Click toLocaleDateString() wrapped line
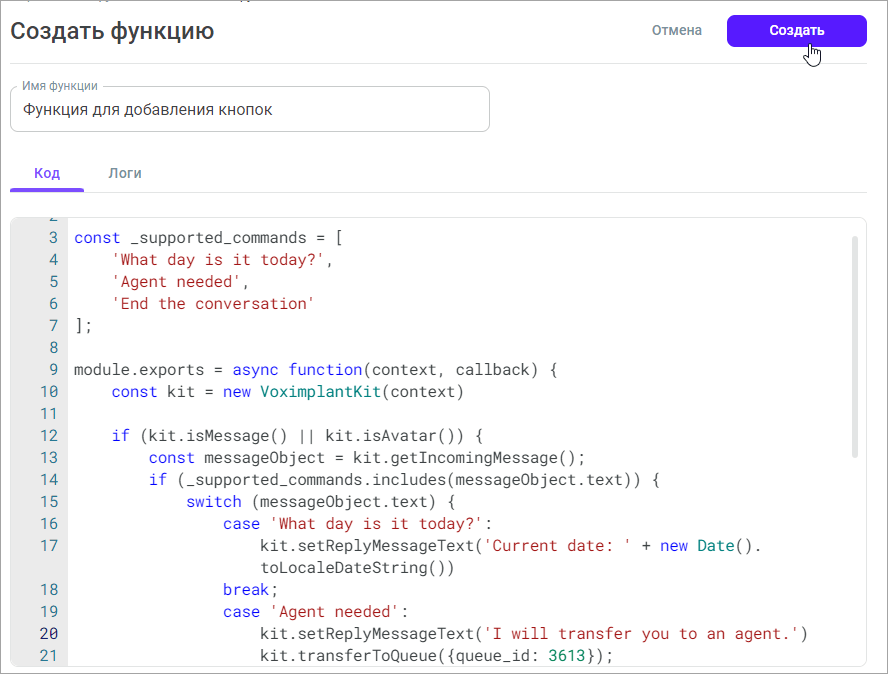Viewport: 888px width, 674px height. pos(357,568)
